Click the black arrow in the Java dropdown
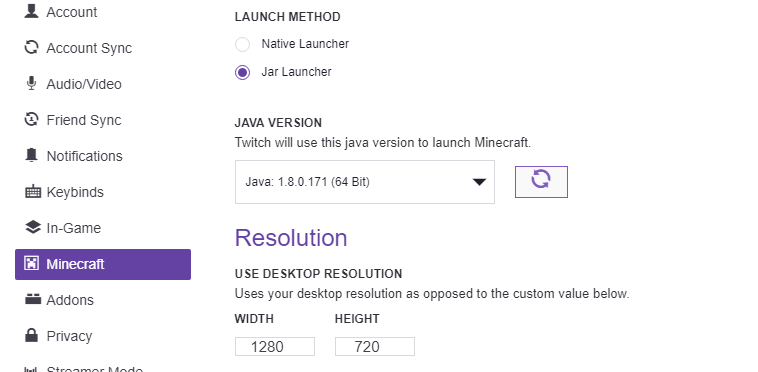 479,182
